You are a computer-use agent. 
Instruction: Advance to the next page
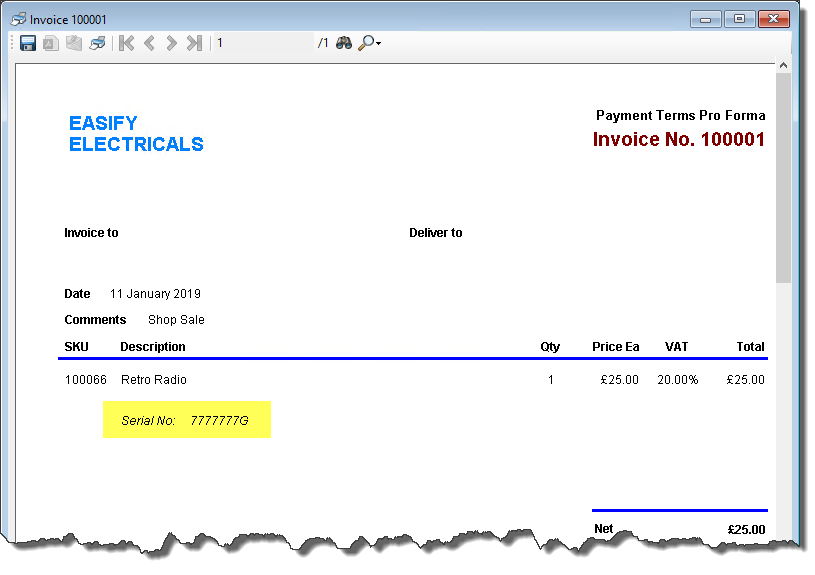(172, 43)
